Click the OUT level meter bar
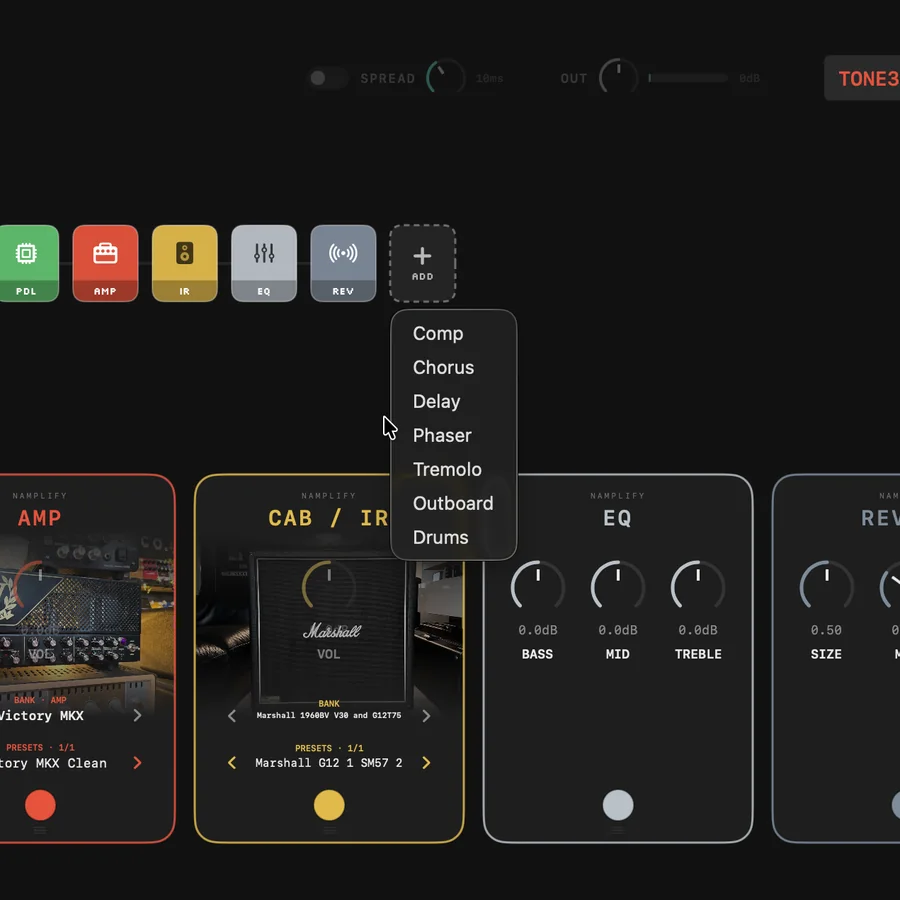 (688, 78)
